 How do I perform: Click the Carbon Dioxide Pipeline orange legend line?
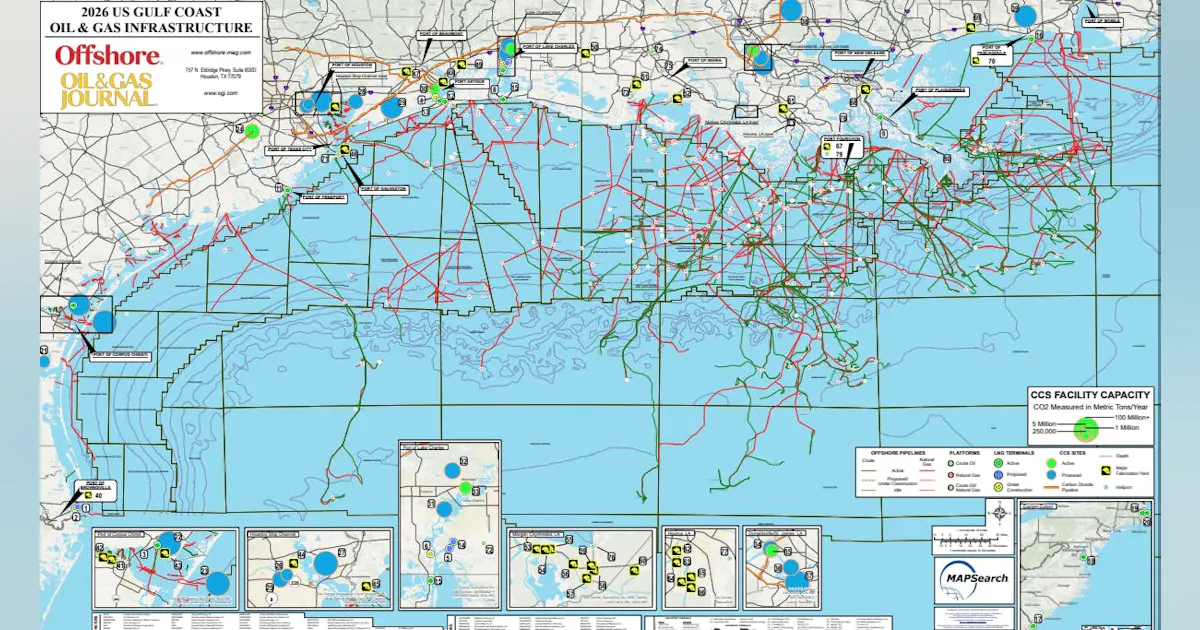point(1049,487)
